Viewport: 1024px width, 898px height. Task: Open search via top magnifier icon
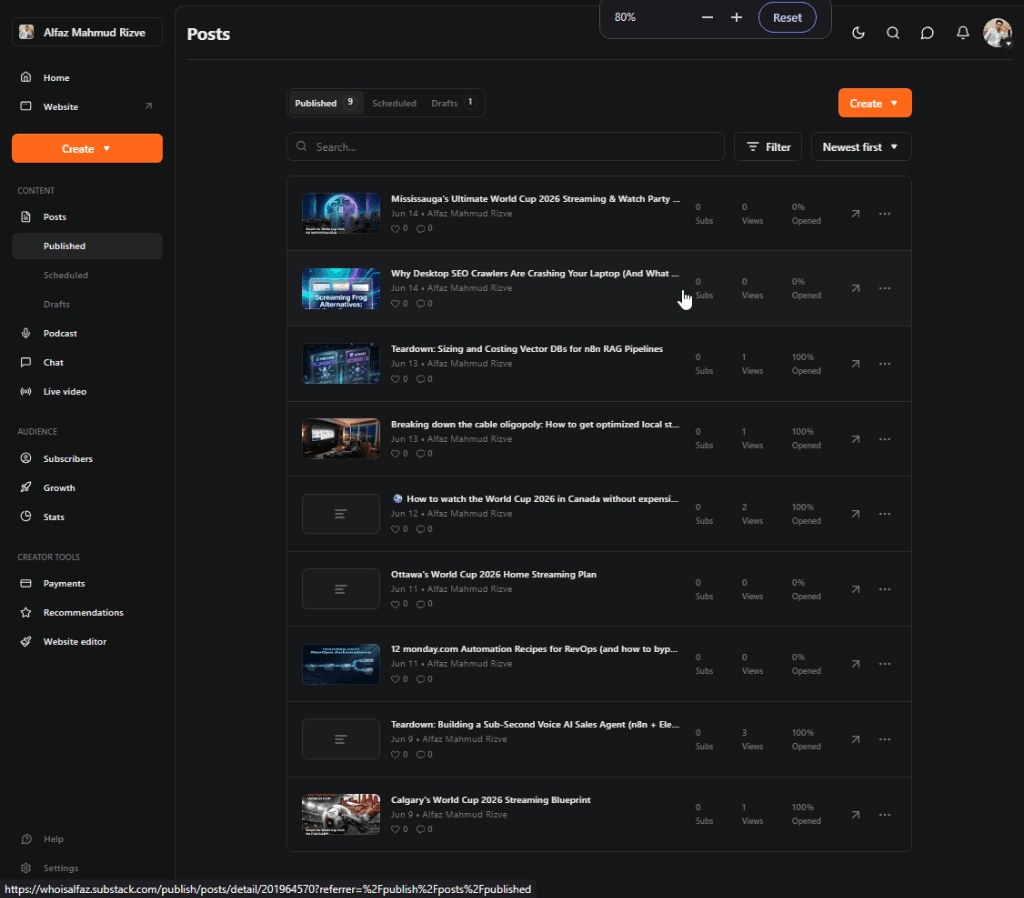click(x=893, y=33)
